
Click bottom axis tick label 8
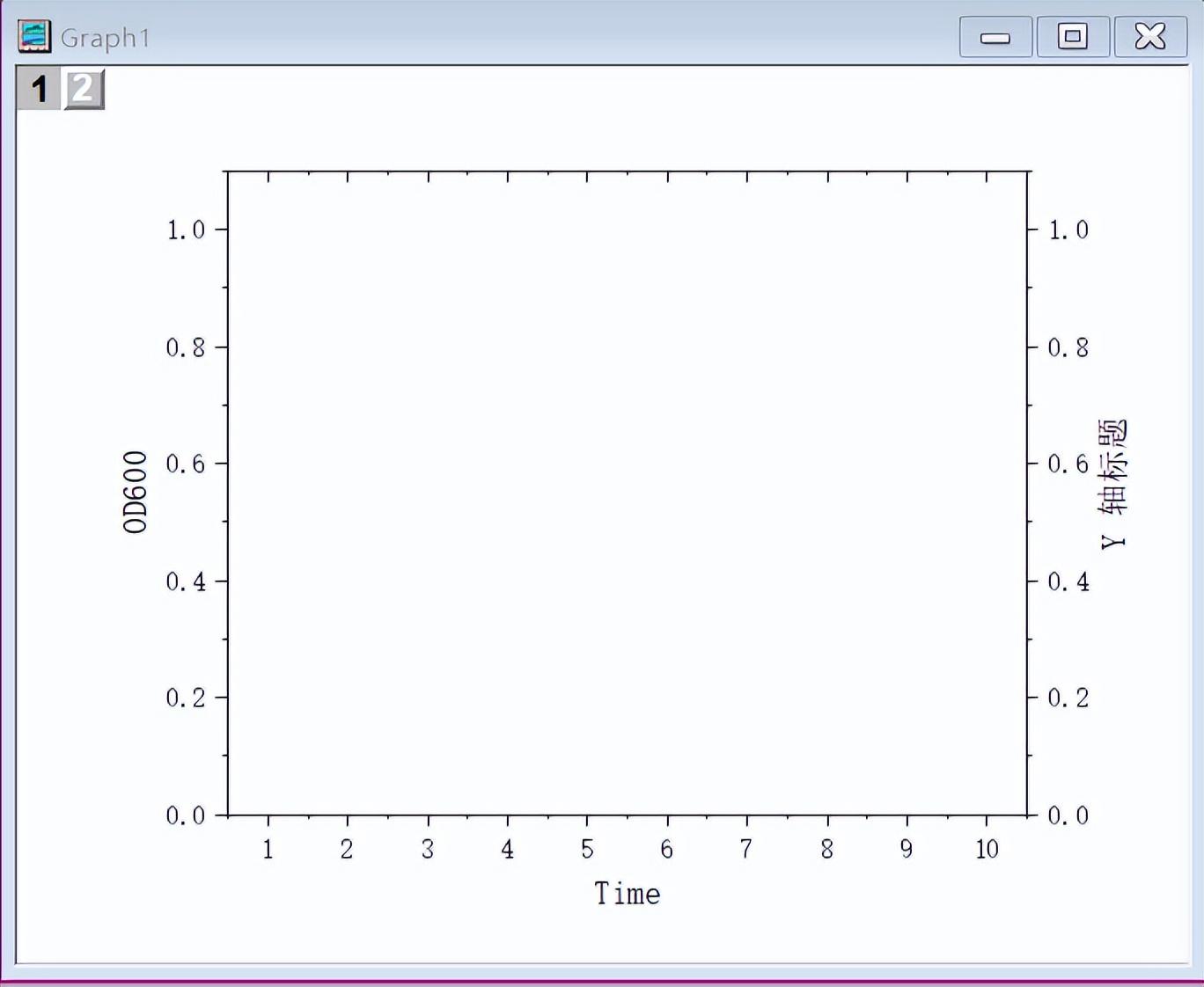click(827, 849)
